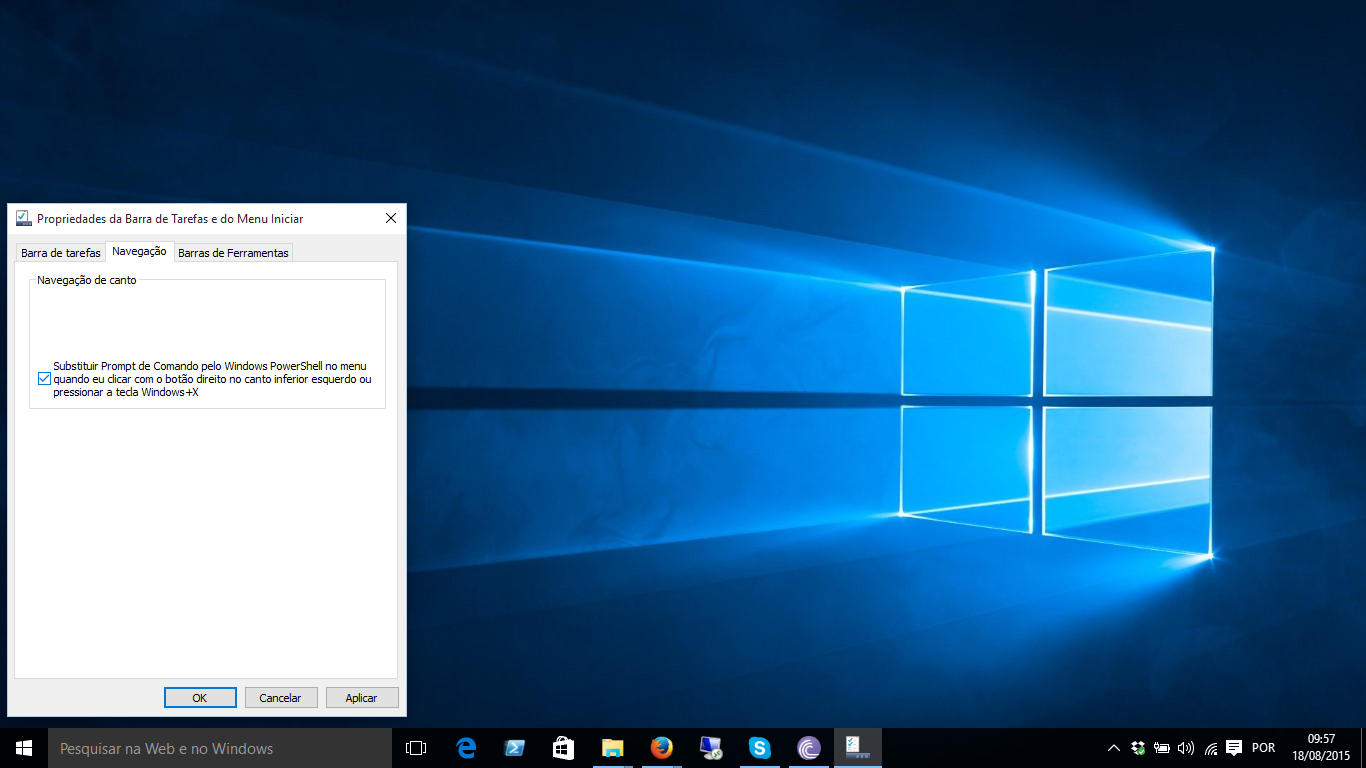Open the Barras de Ferramentas tab
Screen dimensions: 1366x768
coord(233,253)
